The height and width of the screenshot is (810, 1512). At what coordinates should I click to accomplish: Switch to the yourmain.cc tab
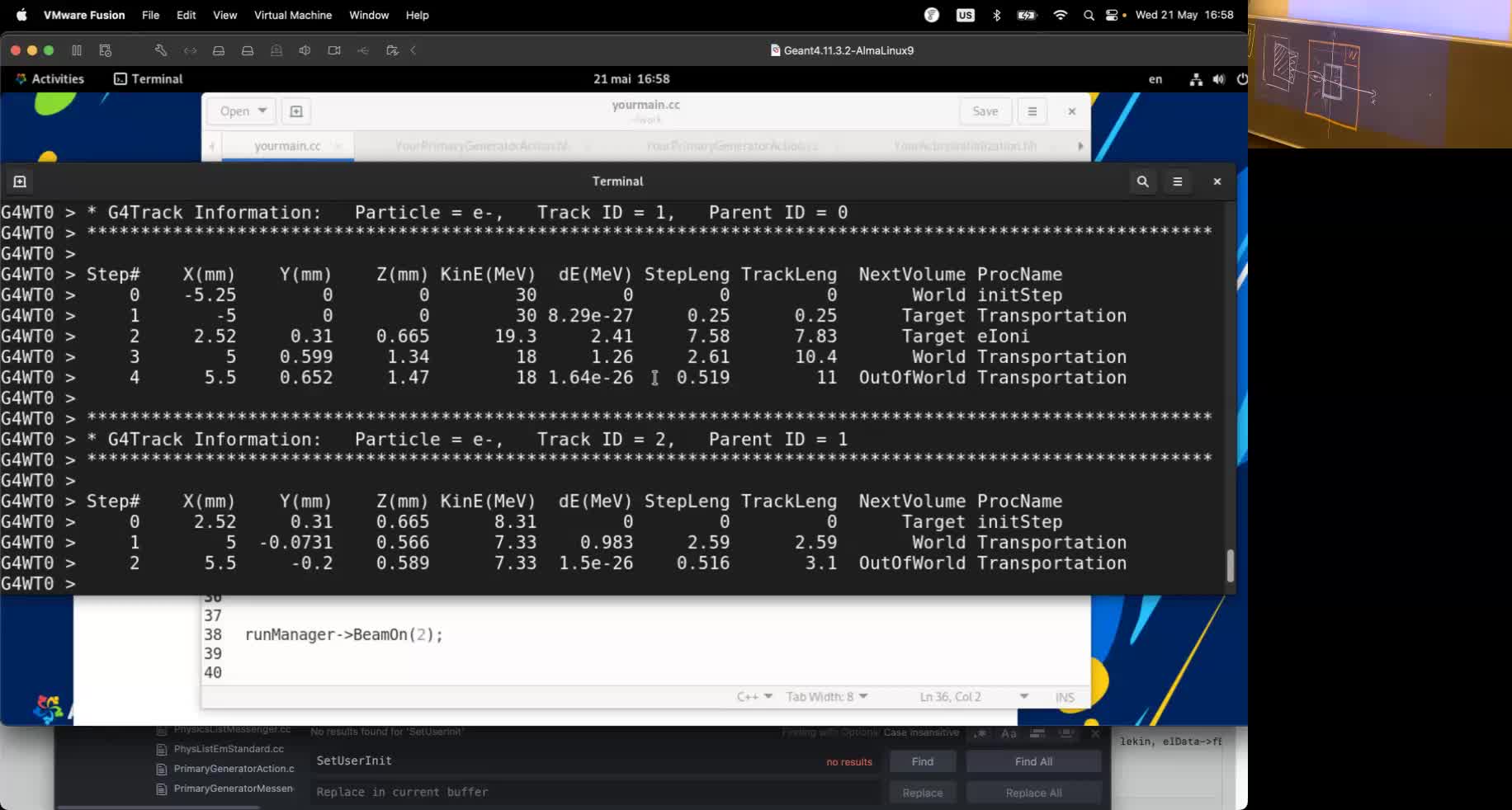[x=286, y=145]
